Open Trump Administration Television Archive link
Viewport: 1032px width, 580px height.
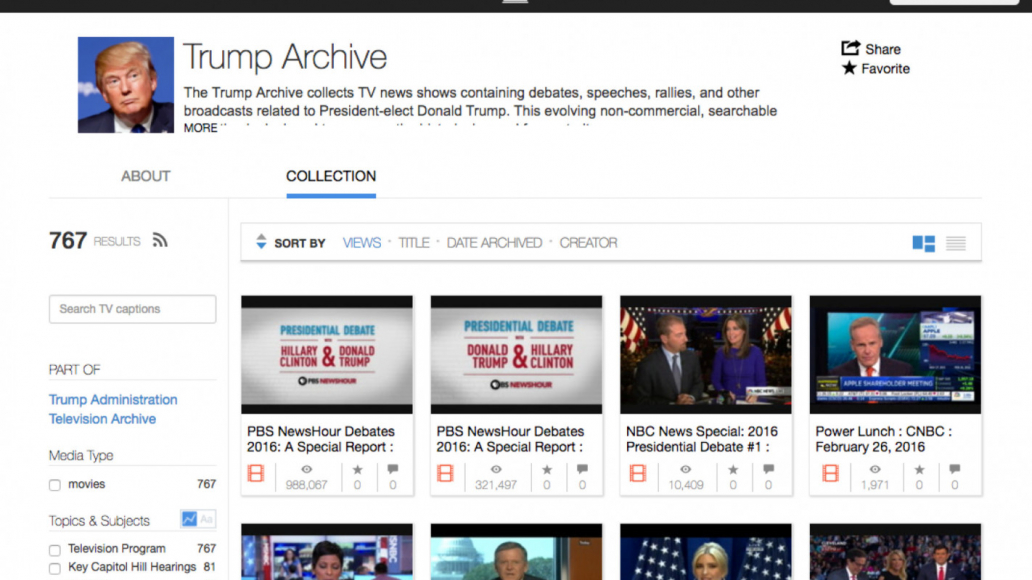pos(113,409)
